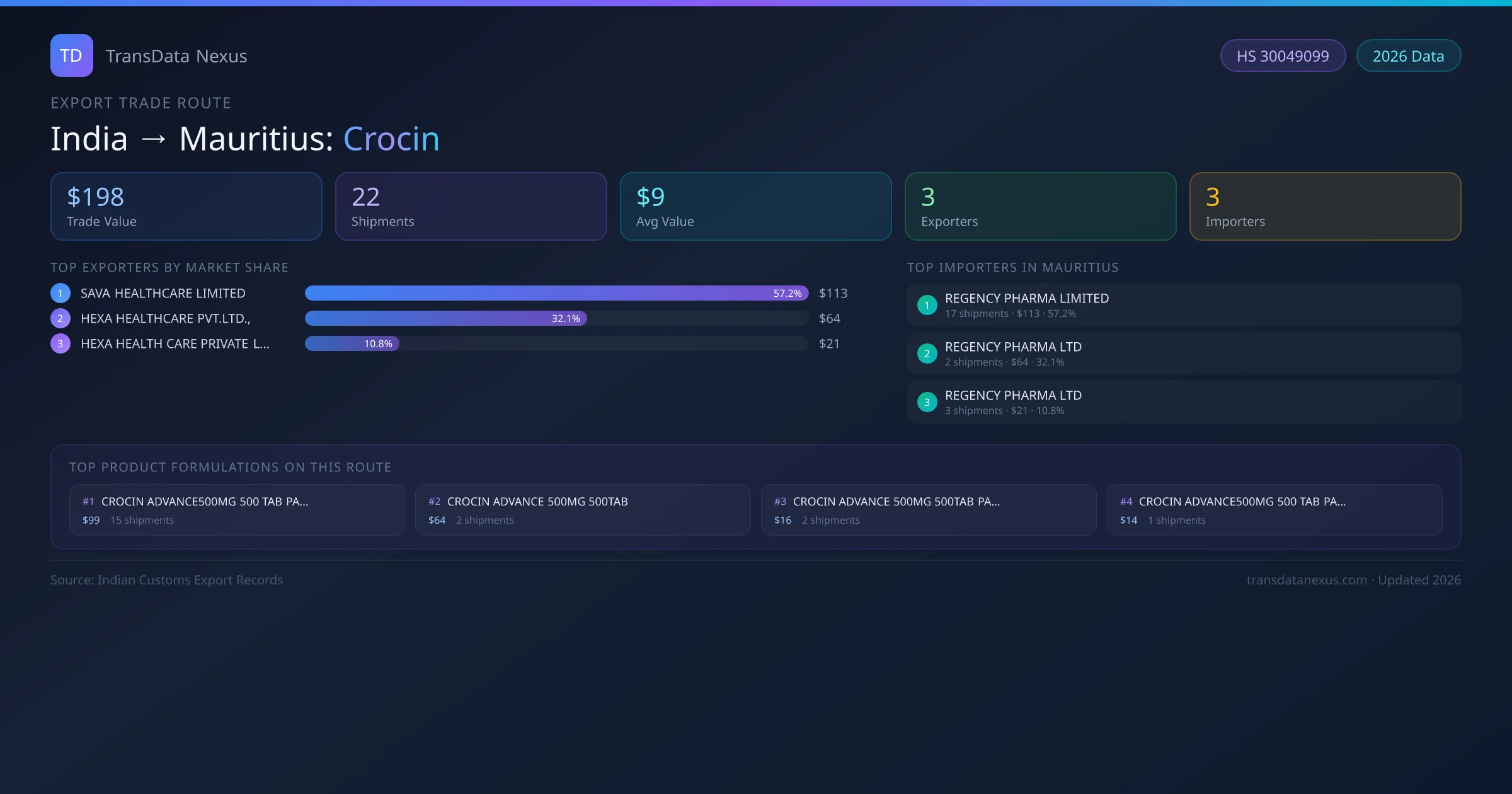Open #4 formulation card with 1 shipment
The width and height of the screenshot is (1512, 794).
coord(1274,510)
